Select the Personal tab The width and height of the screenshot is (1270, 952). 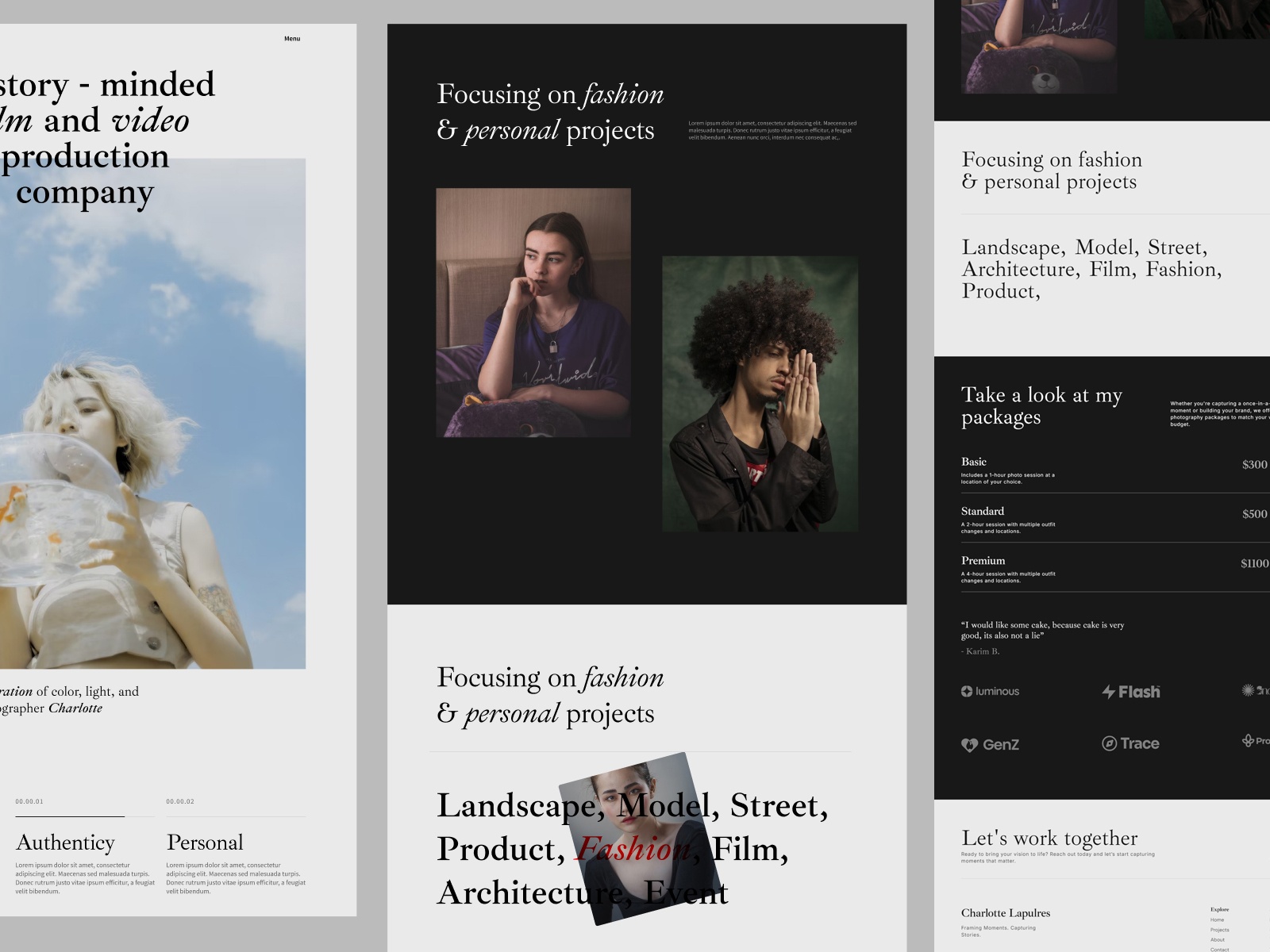point(205,842)
